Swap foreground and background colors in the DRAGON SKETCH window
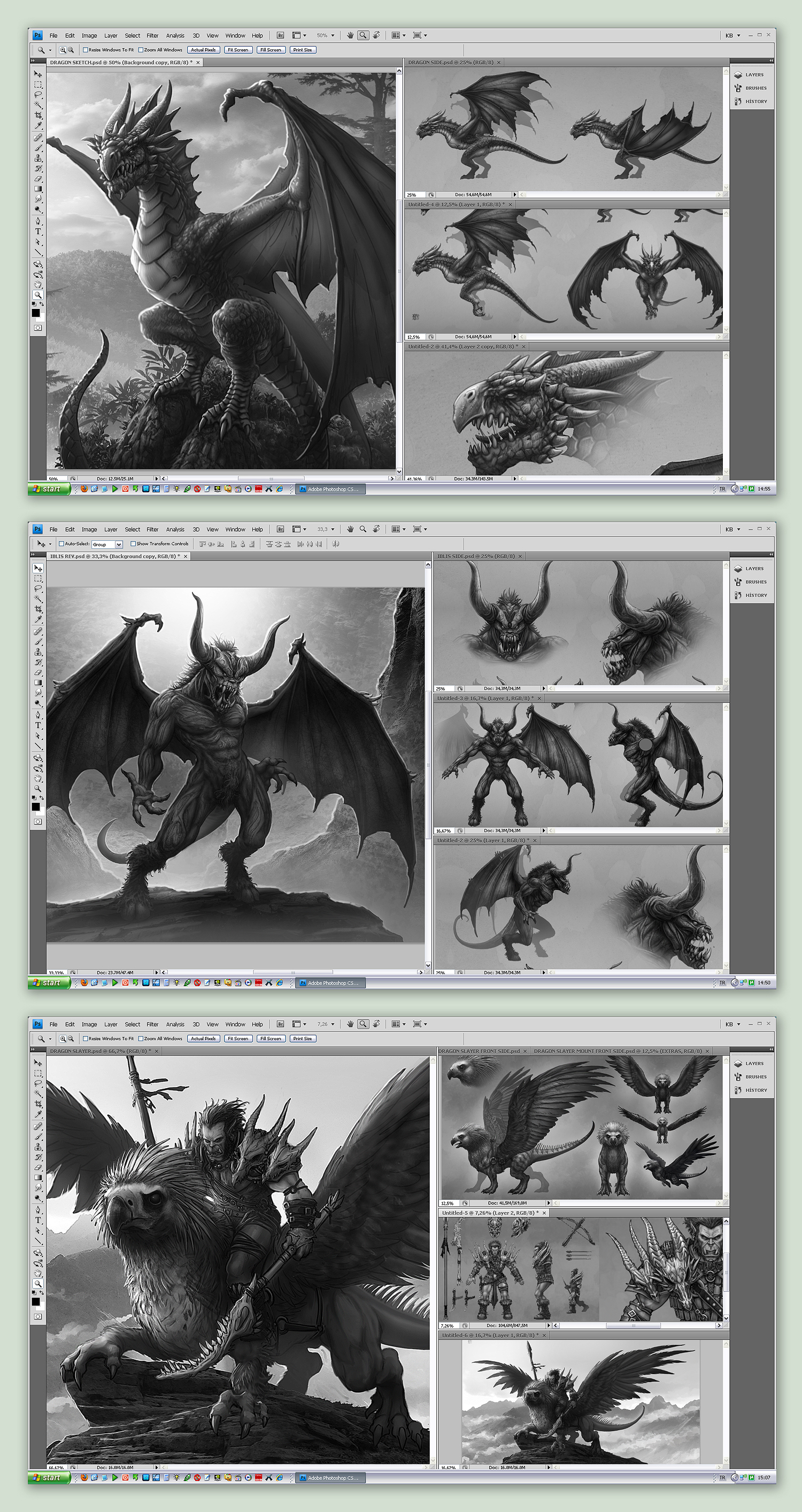Screen dimensions: 802x1512 (x=42, y=303)
